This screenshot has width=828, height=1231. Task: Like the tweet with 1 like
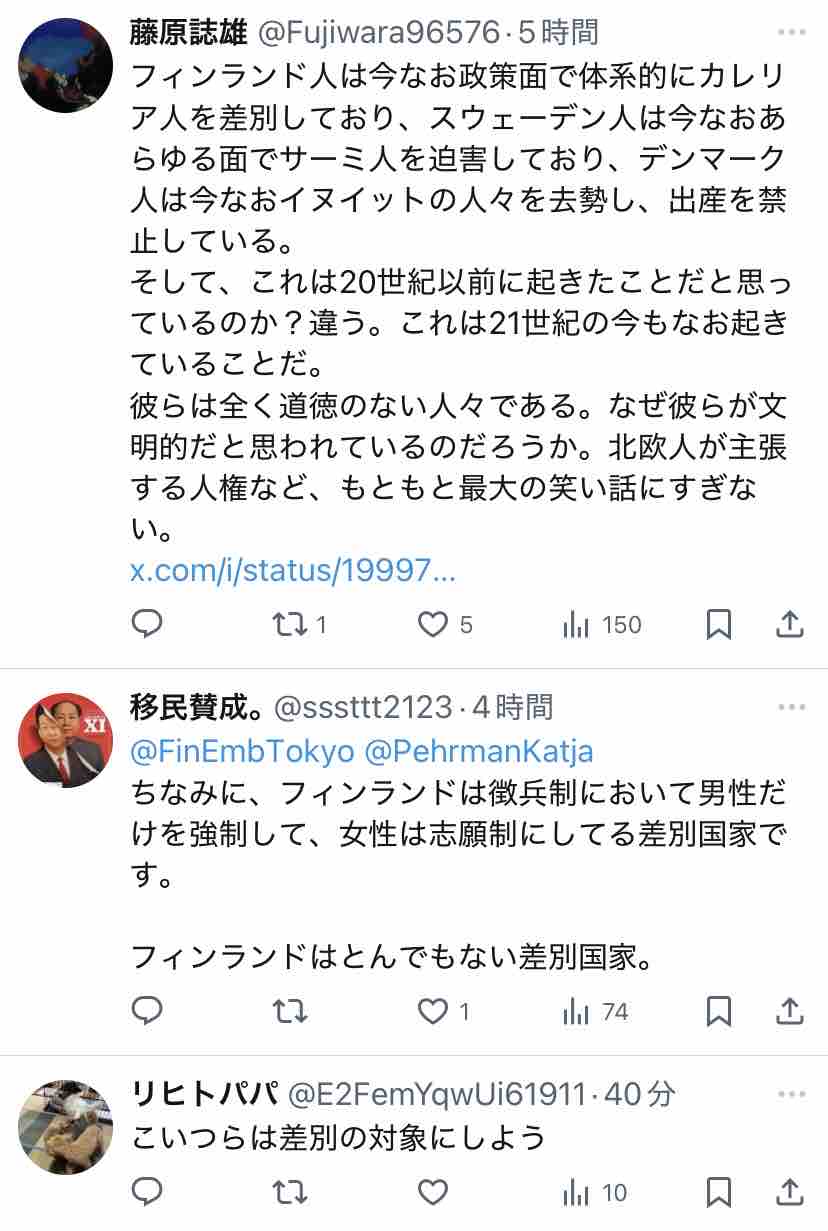443,1012
